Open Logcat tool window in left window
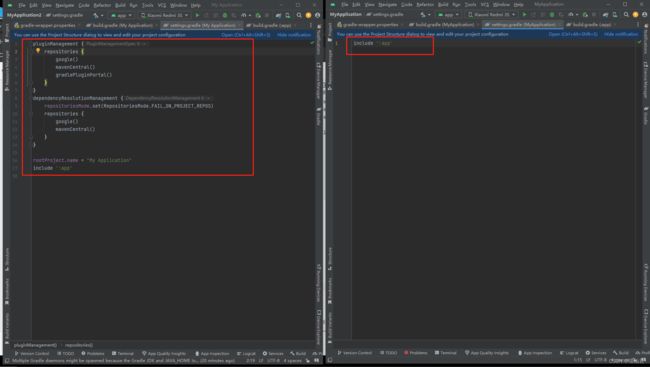The width and height of the screenshot is (650, 367). (246, 354)
